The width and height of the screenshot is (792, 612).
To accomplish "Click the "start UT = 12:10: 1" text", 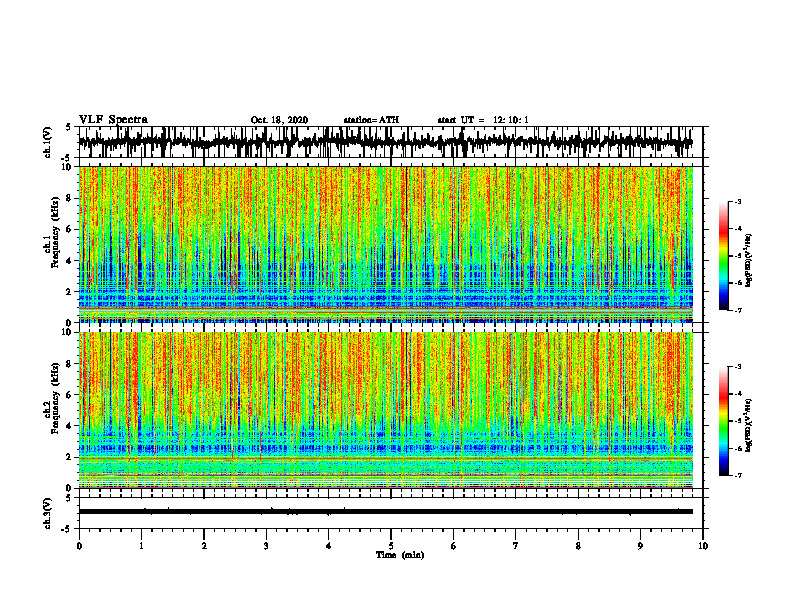I will pos(483,120).
